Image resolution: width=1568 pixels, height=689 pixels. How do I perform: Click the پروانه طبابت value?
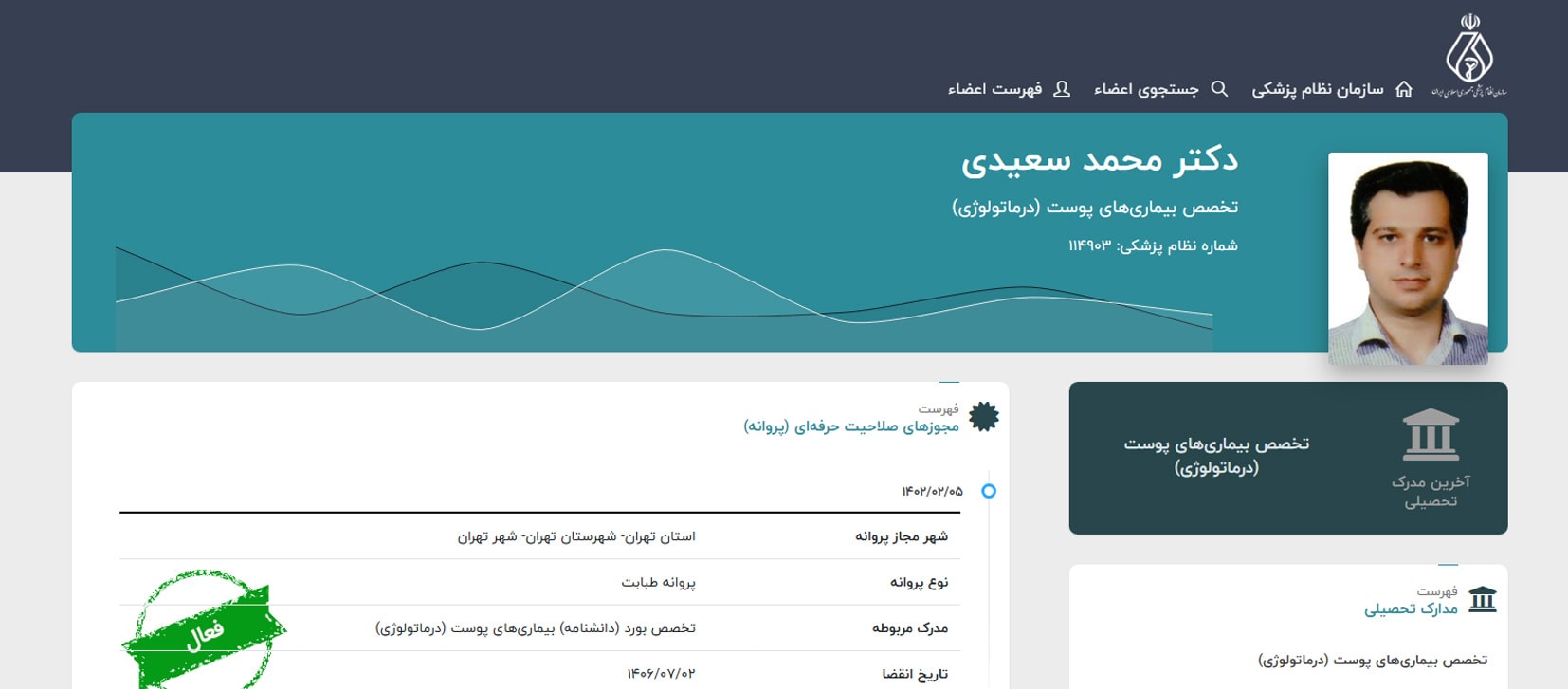(659, 582)
